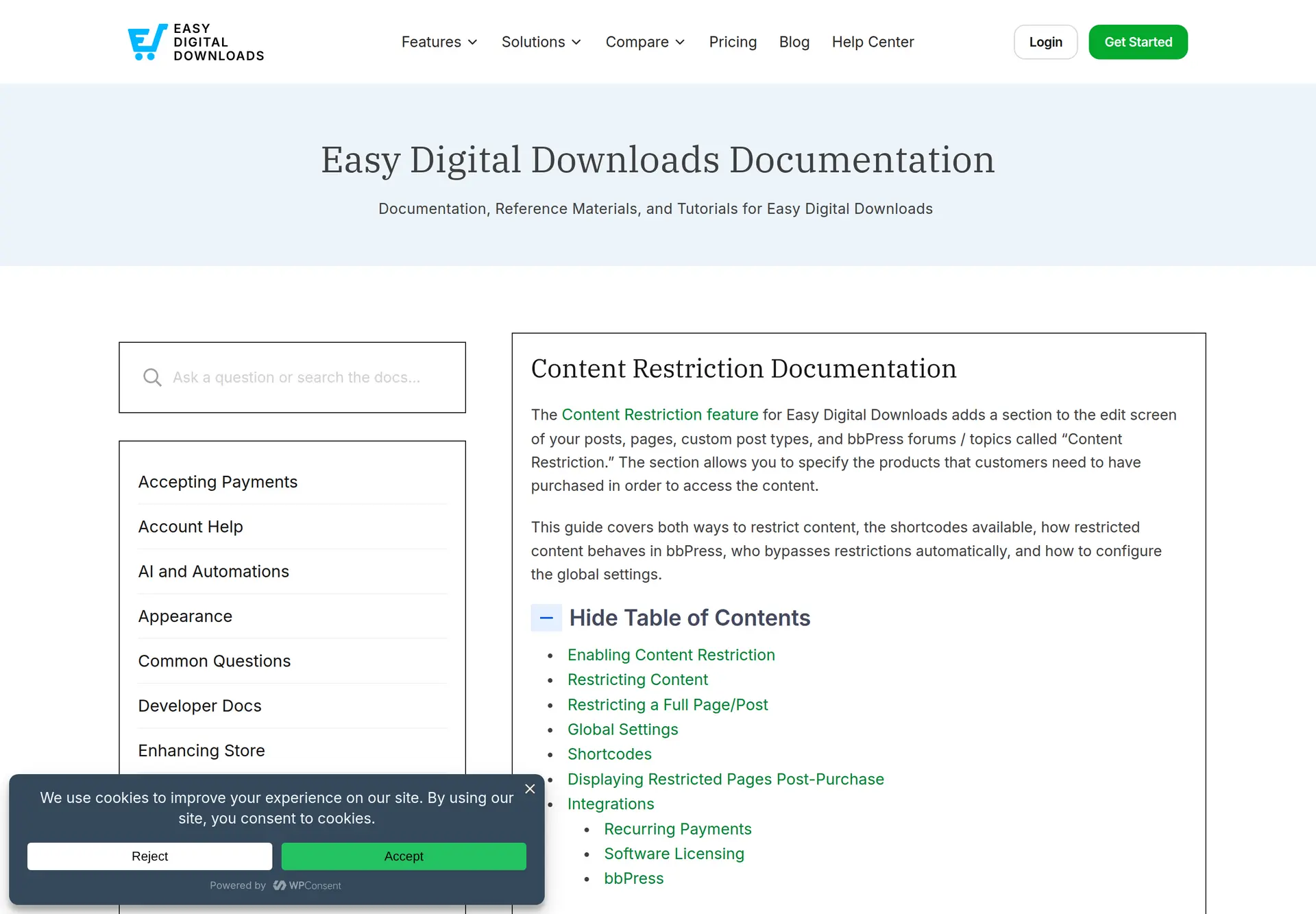Viewport: 1316px width, 914px height.
Task: Select AI and Automations category
Action: (214, 571)
